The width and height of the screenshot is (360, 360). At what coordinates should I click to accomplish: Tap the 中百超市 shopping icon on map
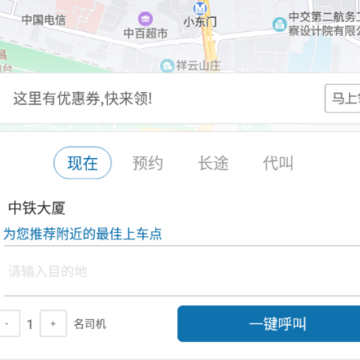145,19
